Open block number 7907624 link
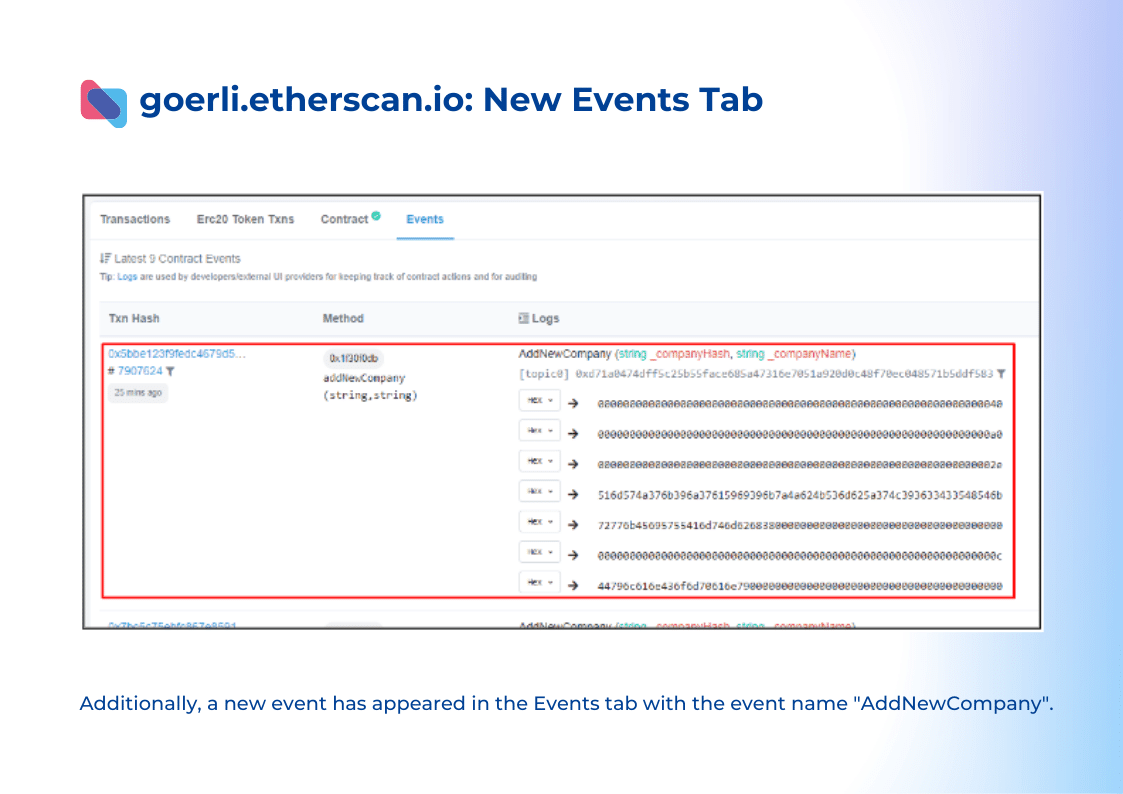The height and width of the screenshot is (794, 1123). coord(139,371)
